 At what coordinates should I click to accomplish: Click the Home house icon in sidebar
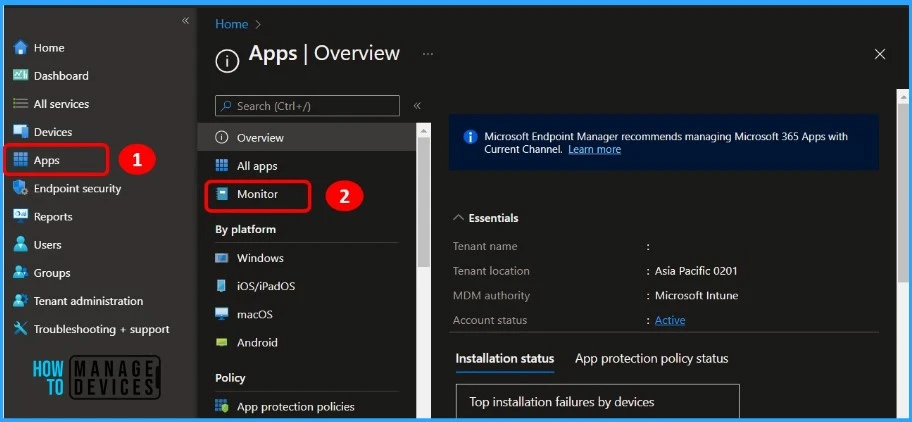[20, 48]
